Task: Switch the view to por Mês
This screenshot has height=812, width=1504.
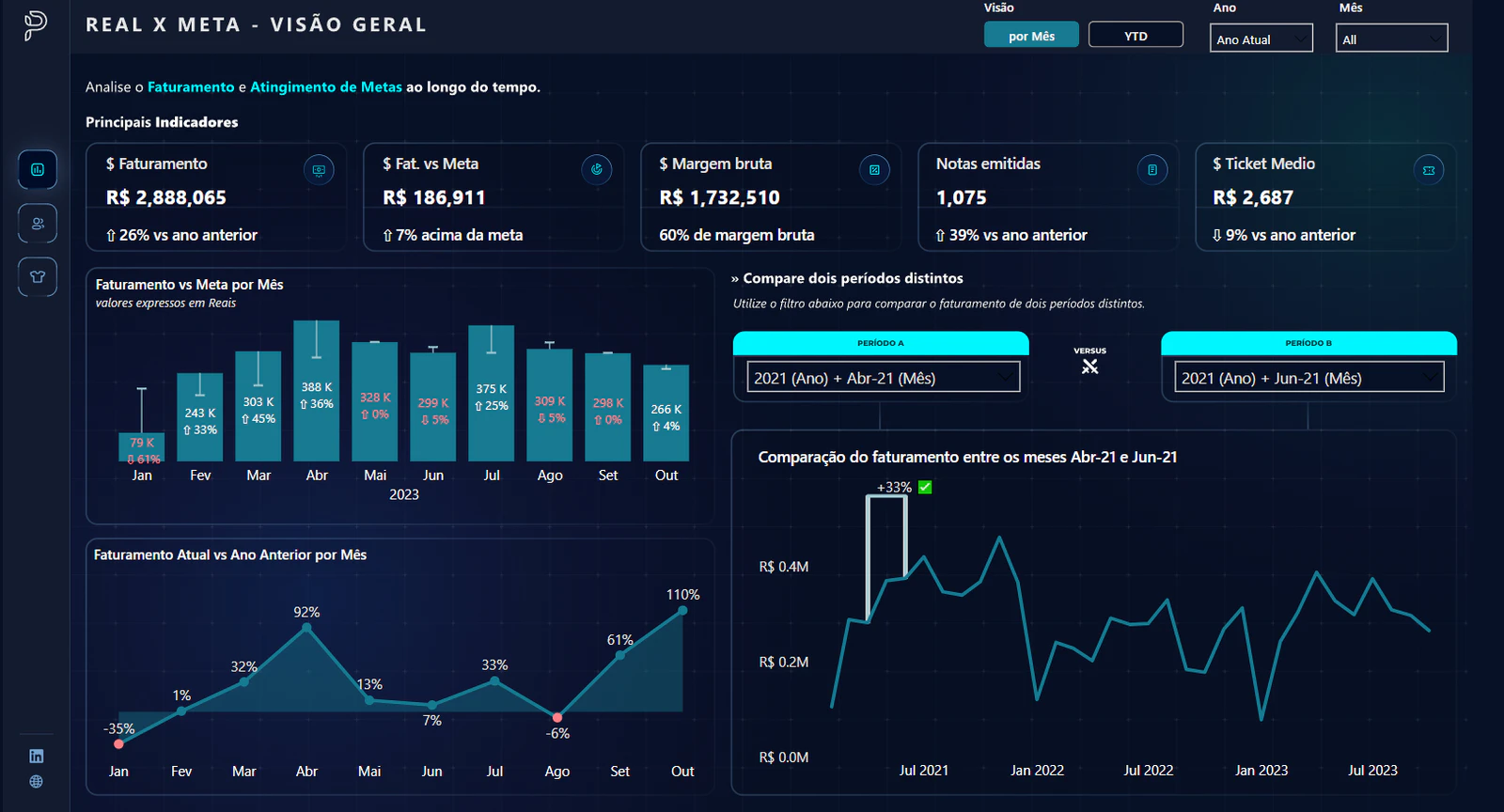Action: tap(1031, 36)
